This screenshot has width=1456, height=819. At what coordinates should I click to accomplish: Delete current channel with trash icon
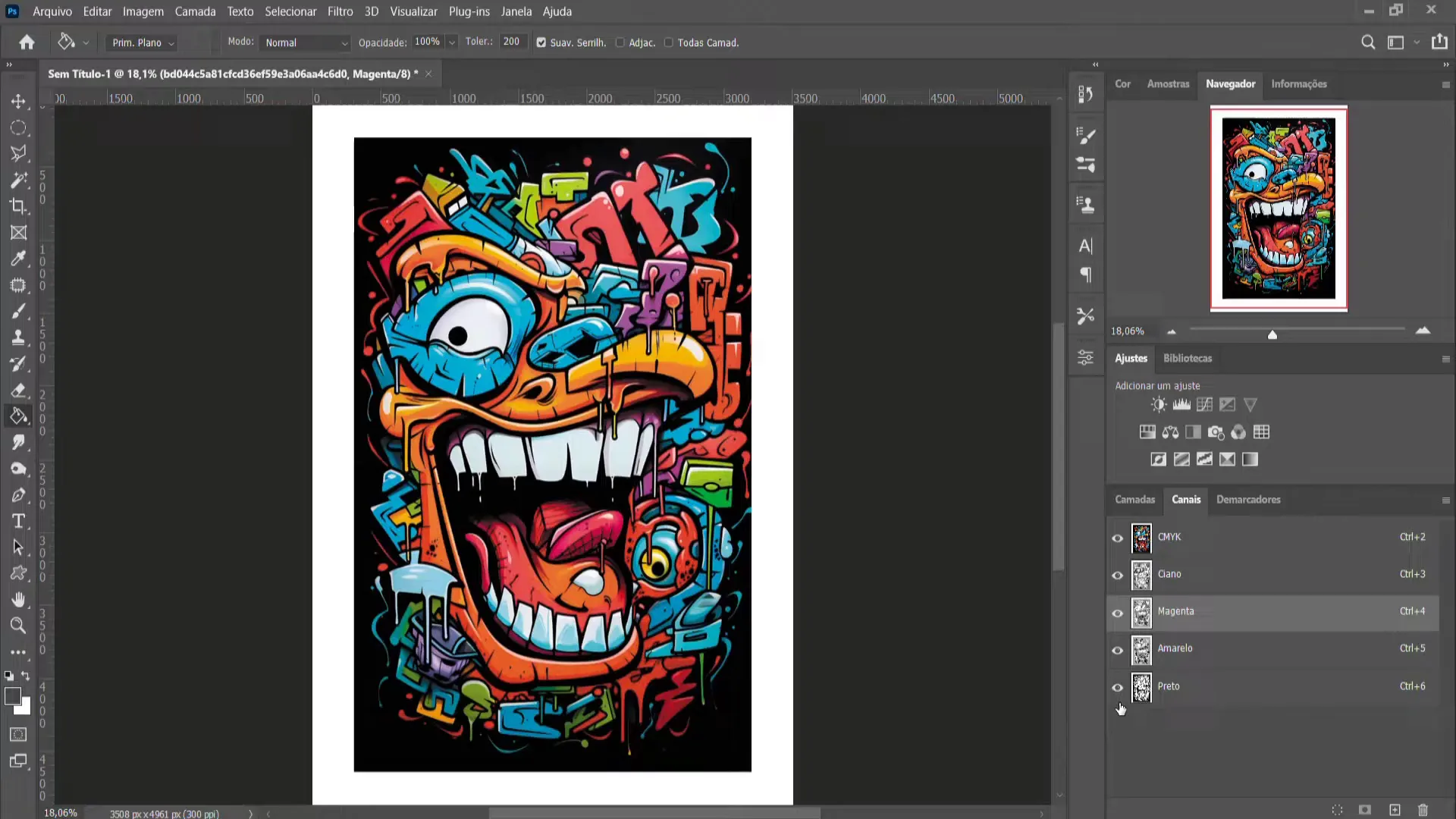(x=1423, y=810)
